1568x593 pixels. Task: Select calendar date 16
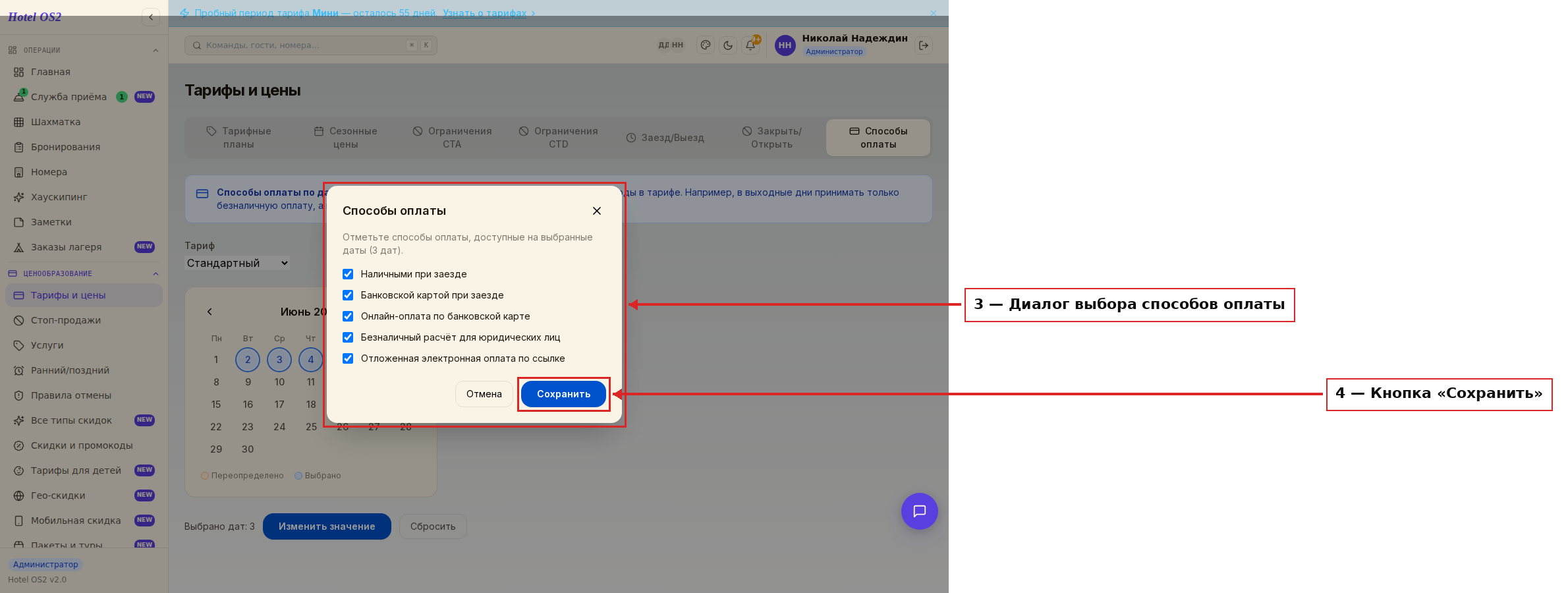point(248,405)
